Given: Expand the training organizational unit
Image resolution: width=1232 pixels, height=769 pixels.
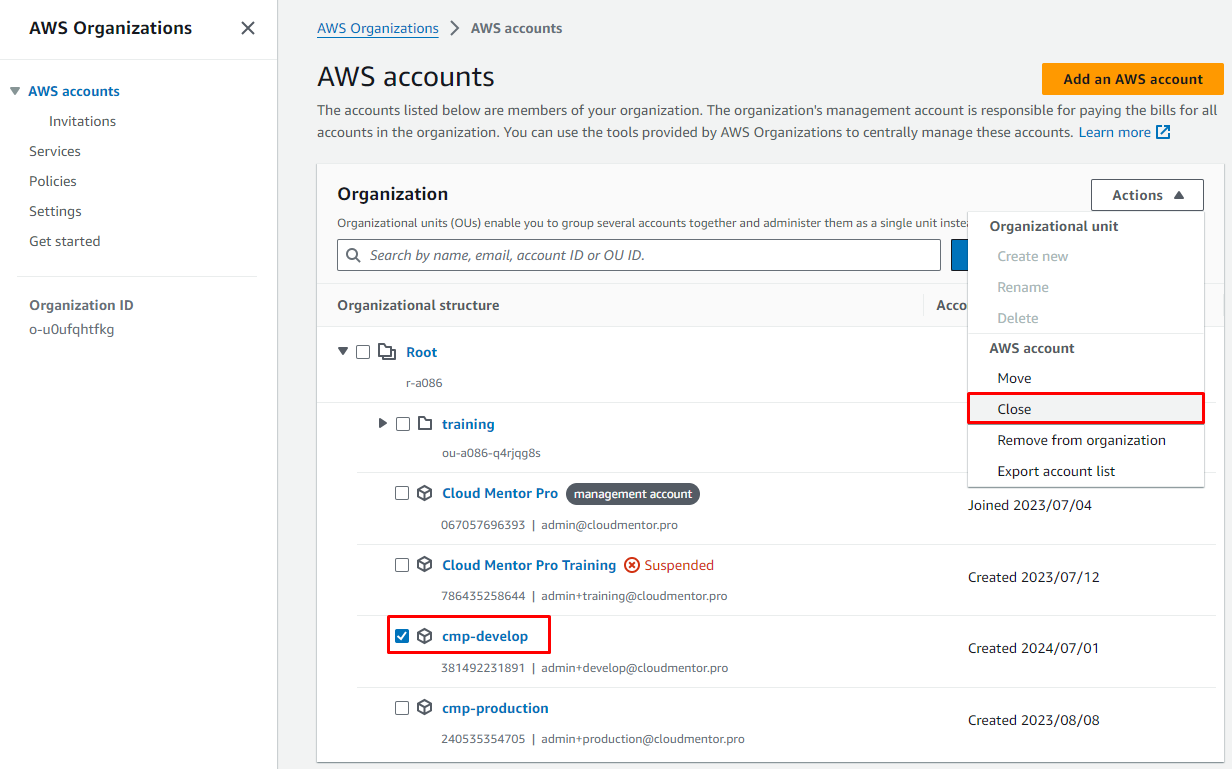Looking at the screenshot, I should click(x=383, y=424).
